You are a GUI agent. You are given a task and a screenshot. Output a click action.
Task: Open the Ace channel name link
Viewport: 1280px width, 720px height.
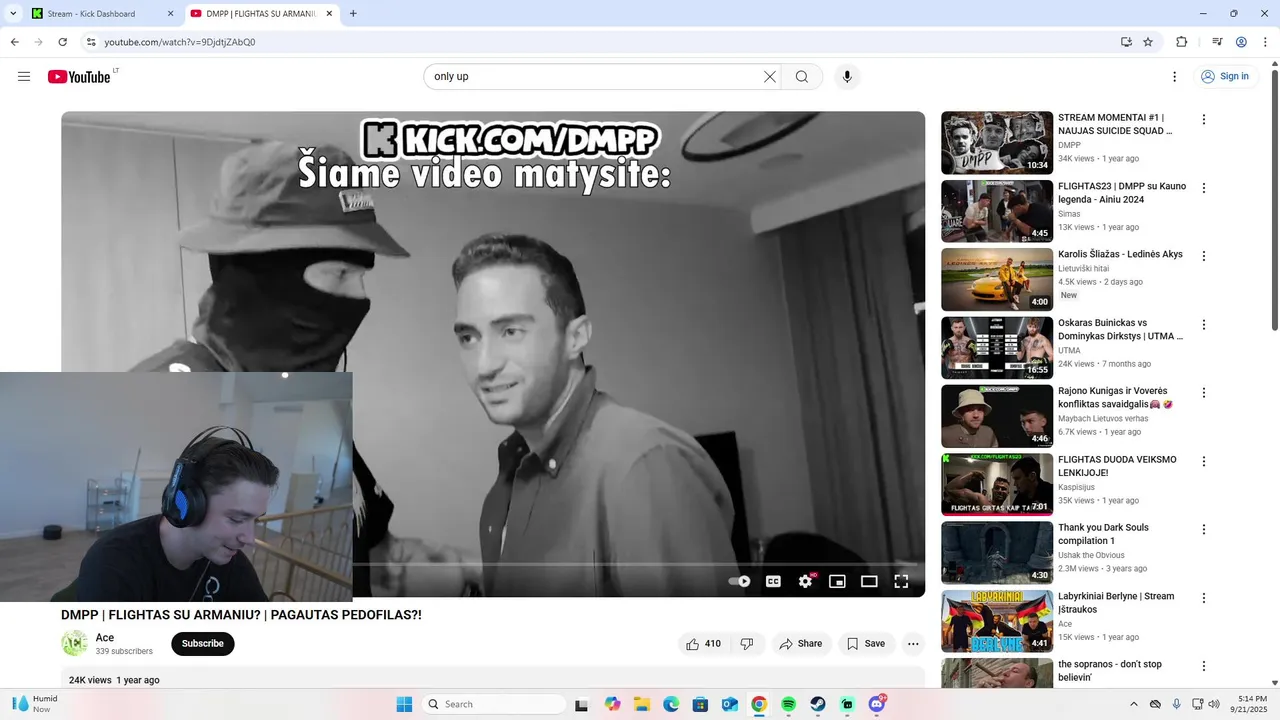click(105, 638)
